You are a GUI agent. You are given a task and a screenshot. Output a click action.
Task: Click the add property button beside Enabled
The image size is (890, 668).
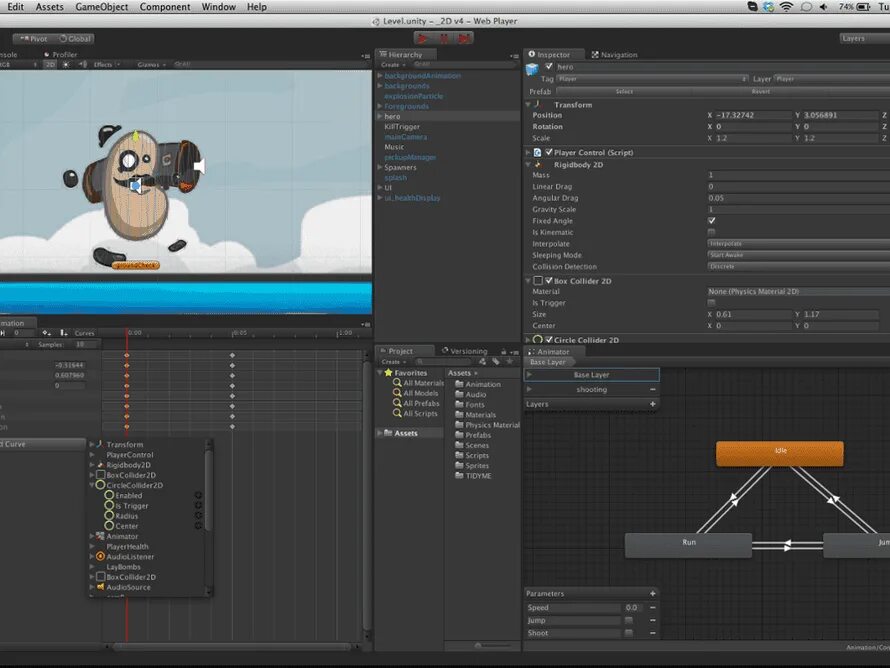pos(198,495)
